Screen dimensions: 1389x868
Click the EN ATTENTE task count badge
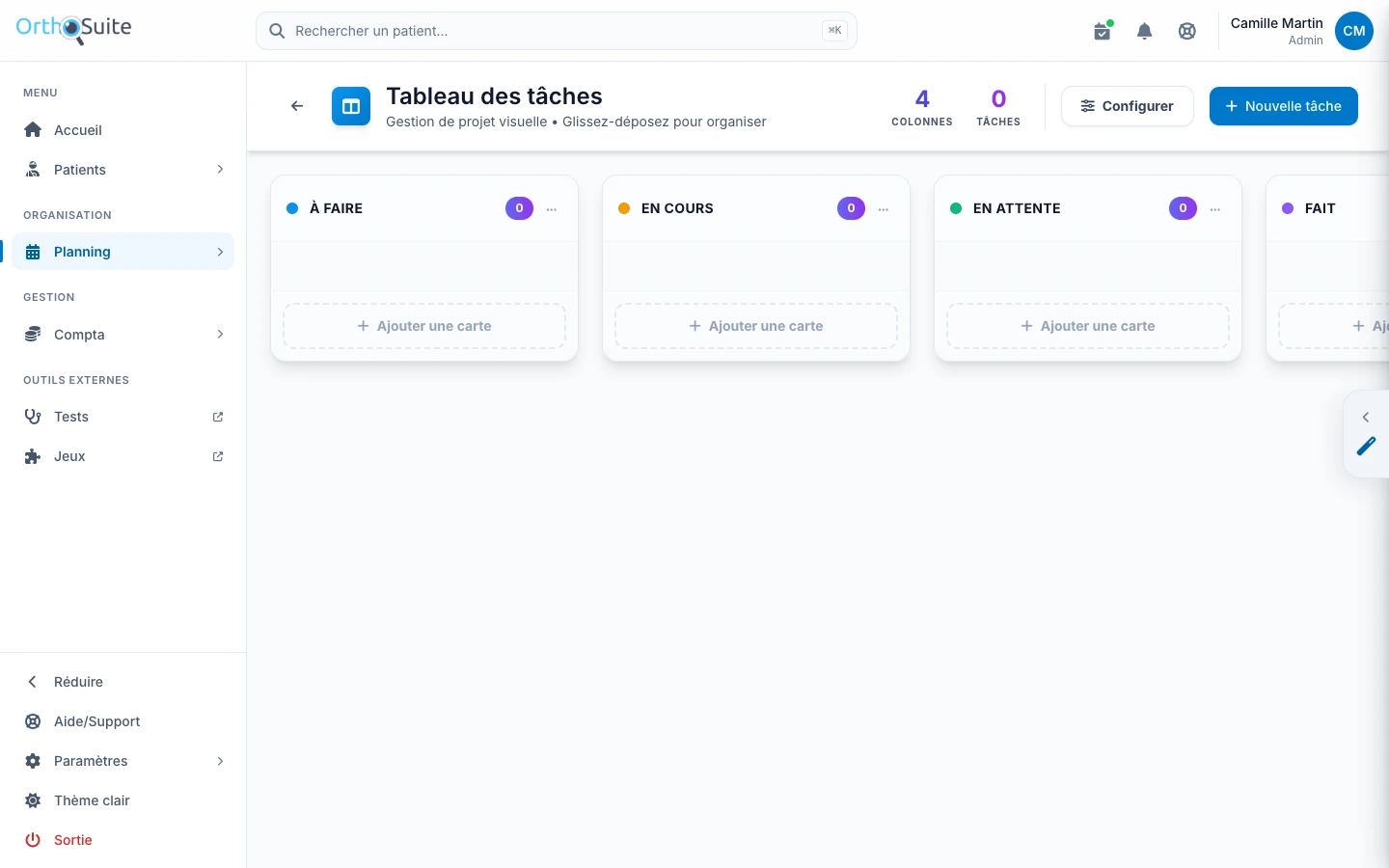click(x=1183, y=208)
